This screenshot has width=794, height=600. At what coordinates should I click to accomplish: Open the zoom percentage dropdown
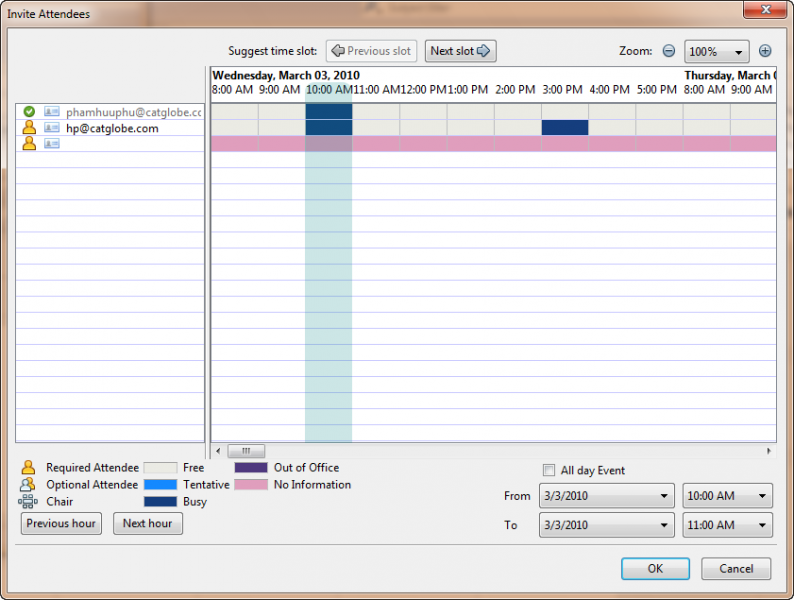[x=716, y=51]
